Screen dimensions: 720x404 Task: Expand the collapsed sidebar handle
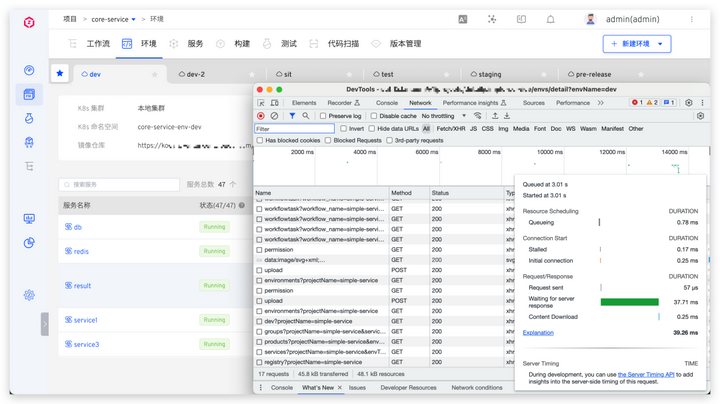45,324
